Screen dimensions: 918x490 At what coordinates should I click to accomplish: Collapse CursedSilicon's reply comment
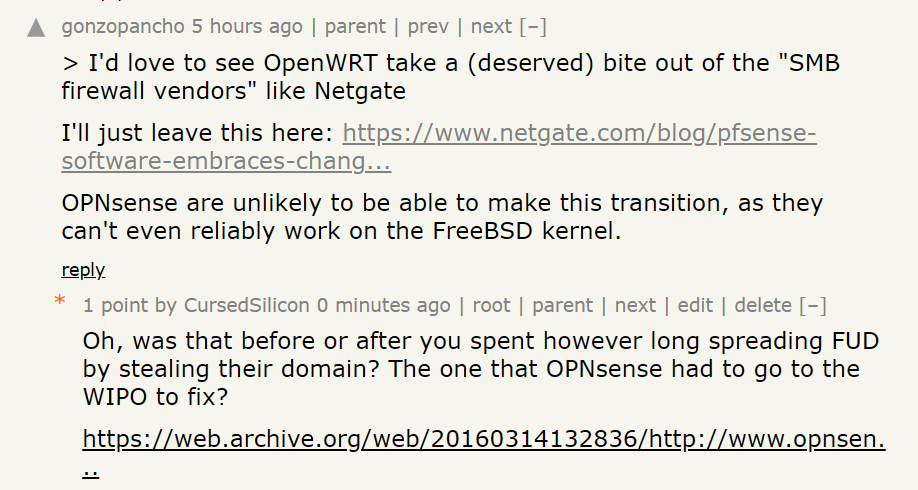point(813,305)
